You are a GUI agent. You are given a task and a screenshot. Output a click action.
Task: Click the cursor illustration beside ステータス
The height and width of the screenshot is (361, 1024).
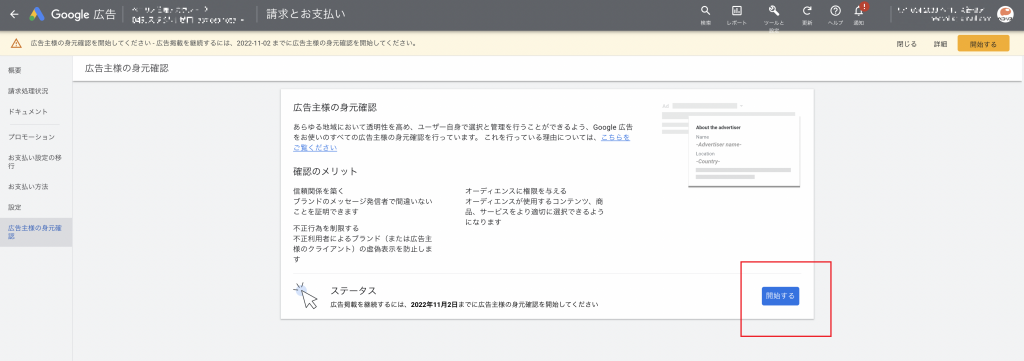click(x=305, y=295)
